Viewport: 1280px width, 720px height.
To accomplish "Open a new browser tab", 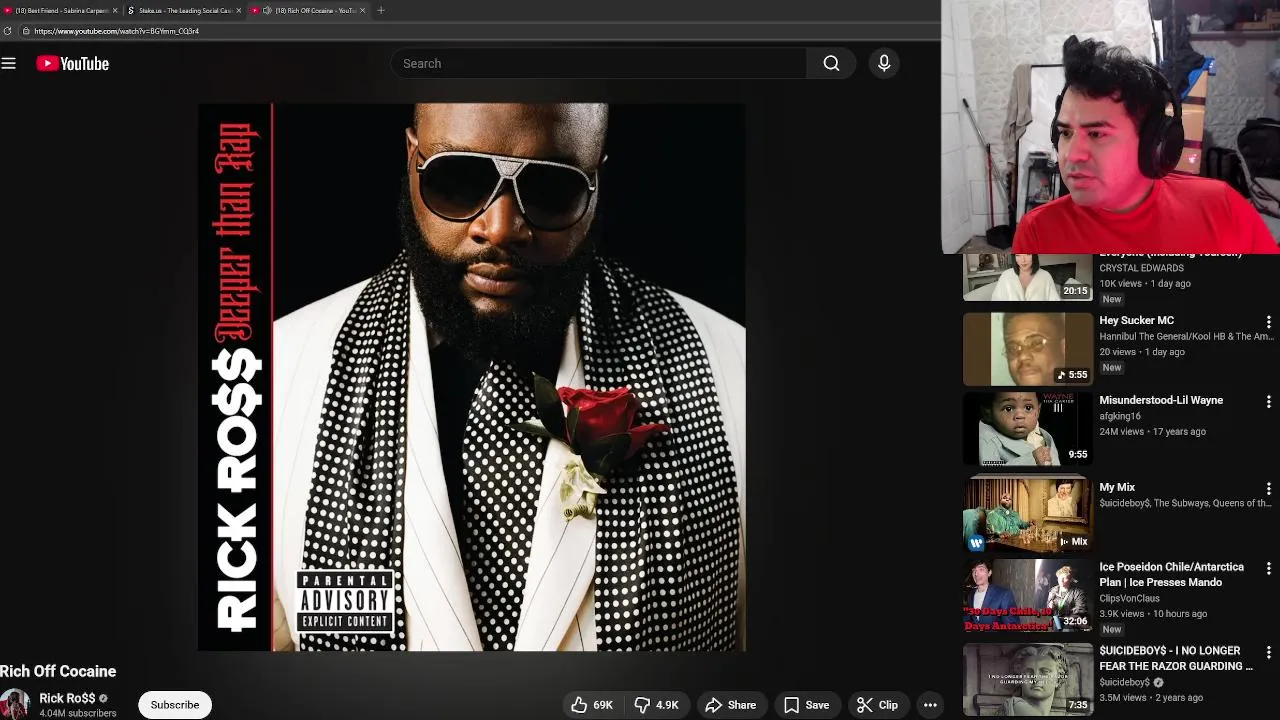I will point(381,10).
